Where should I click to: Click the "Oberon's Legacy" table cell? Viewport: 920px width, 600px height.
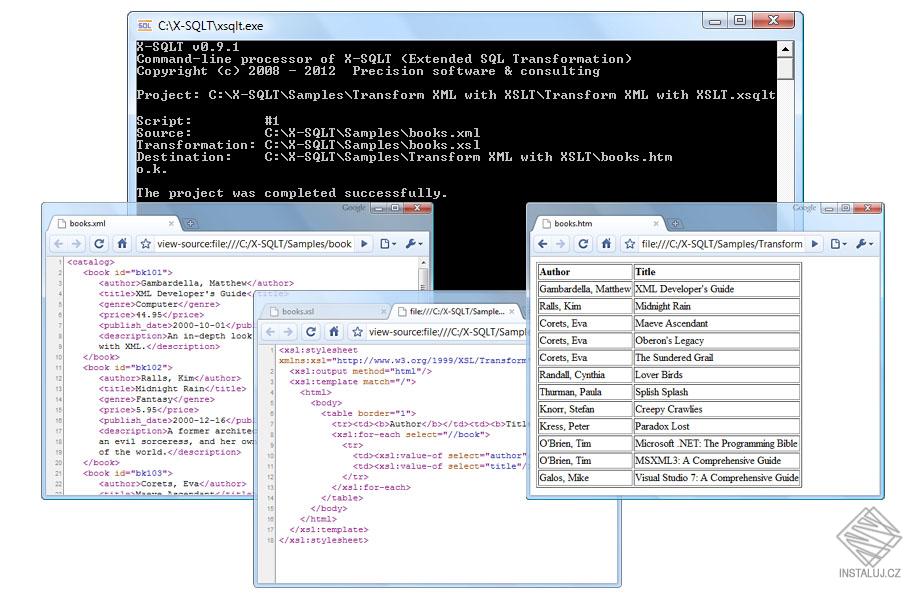click(716, 341)
